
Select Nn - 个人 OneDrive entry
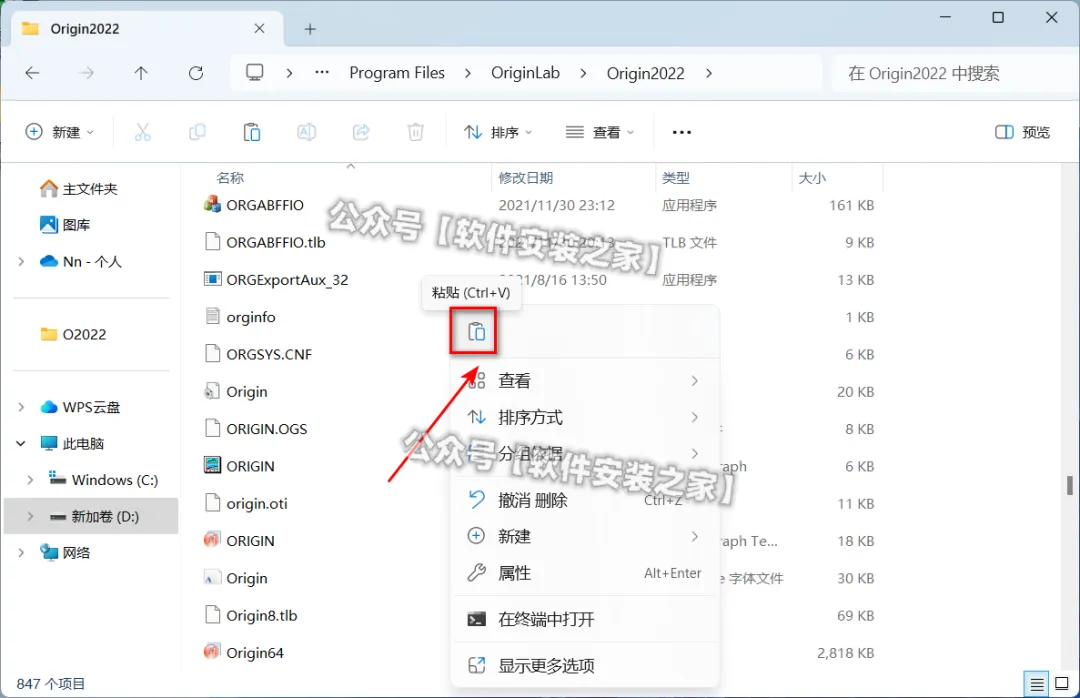click(81, 261)
